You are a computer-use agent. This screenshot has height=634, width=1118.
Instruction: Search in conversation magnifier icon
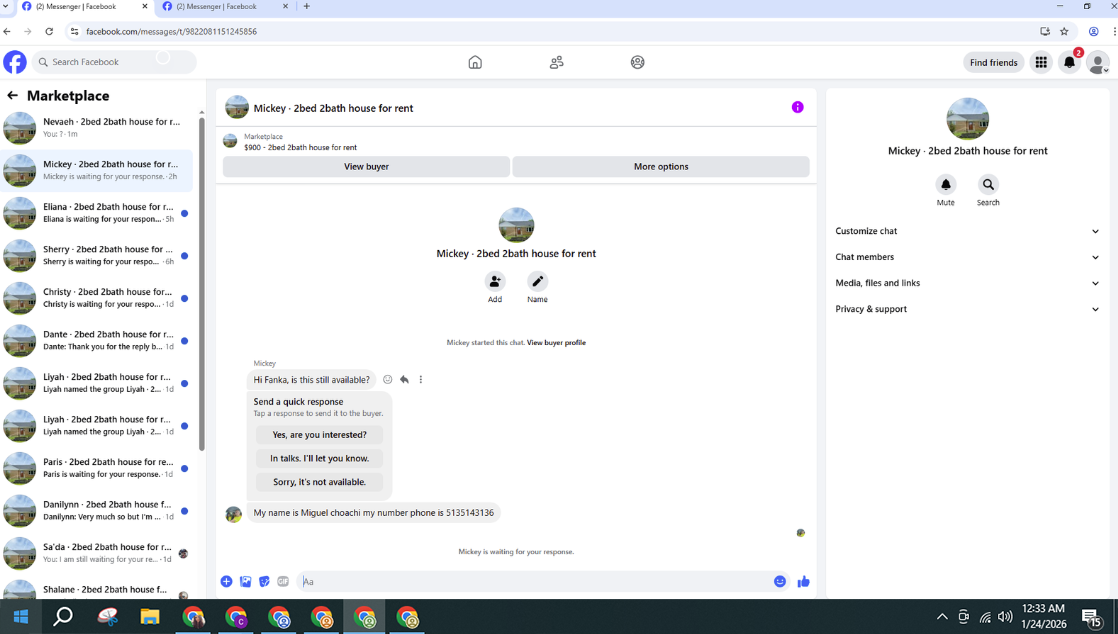coord(988,184)
